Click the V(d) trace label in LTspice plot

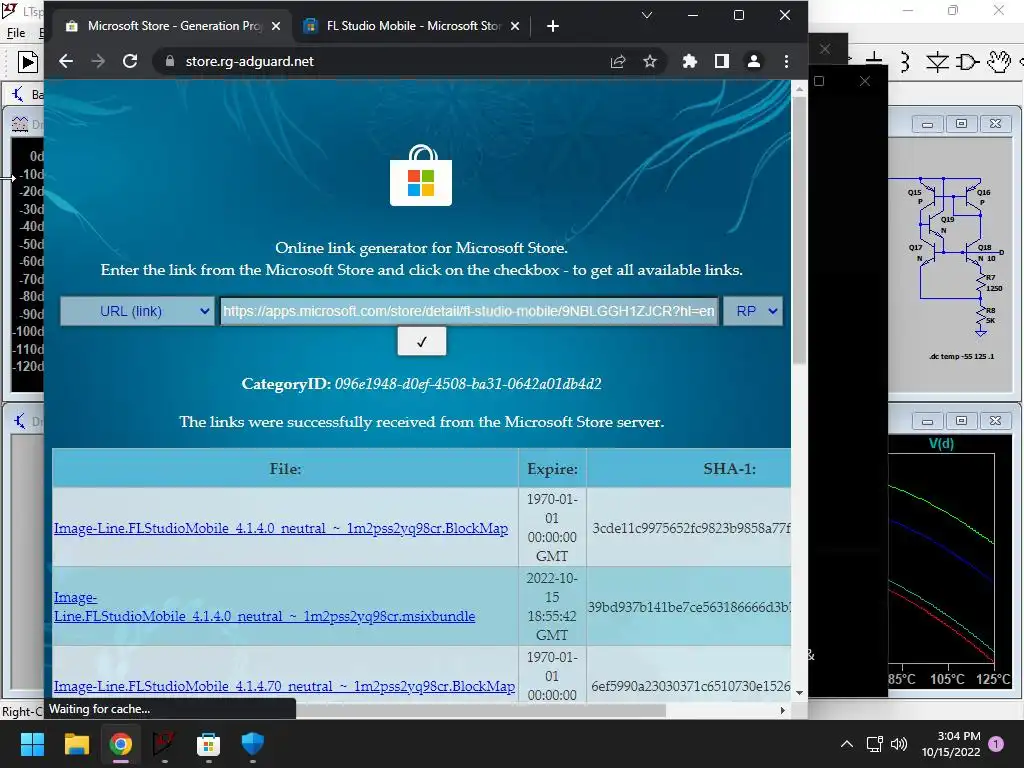941,443
